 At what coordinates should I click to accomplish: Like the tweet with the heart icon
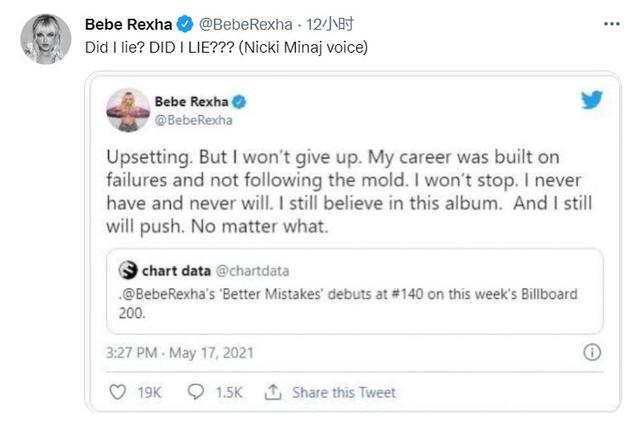coord(116,392)
